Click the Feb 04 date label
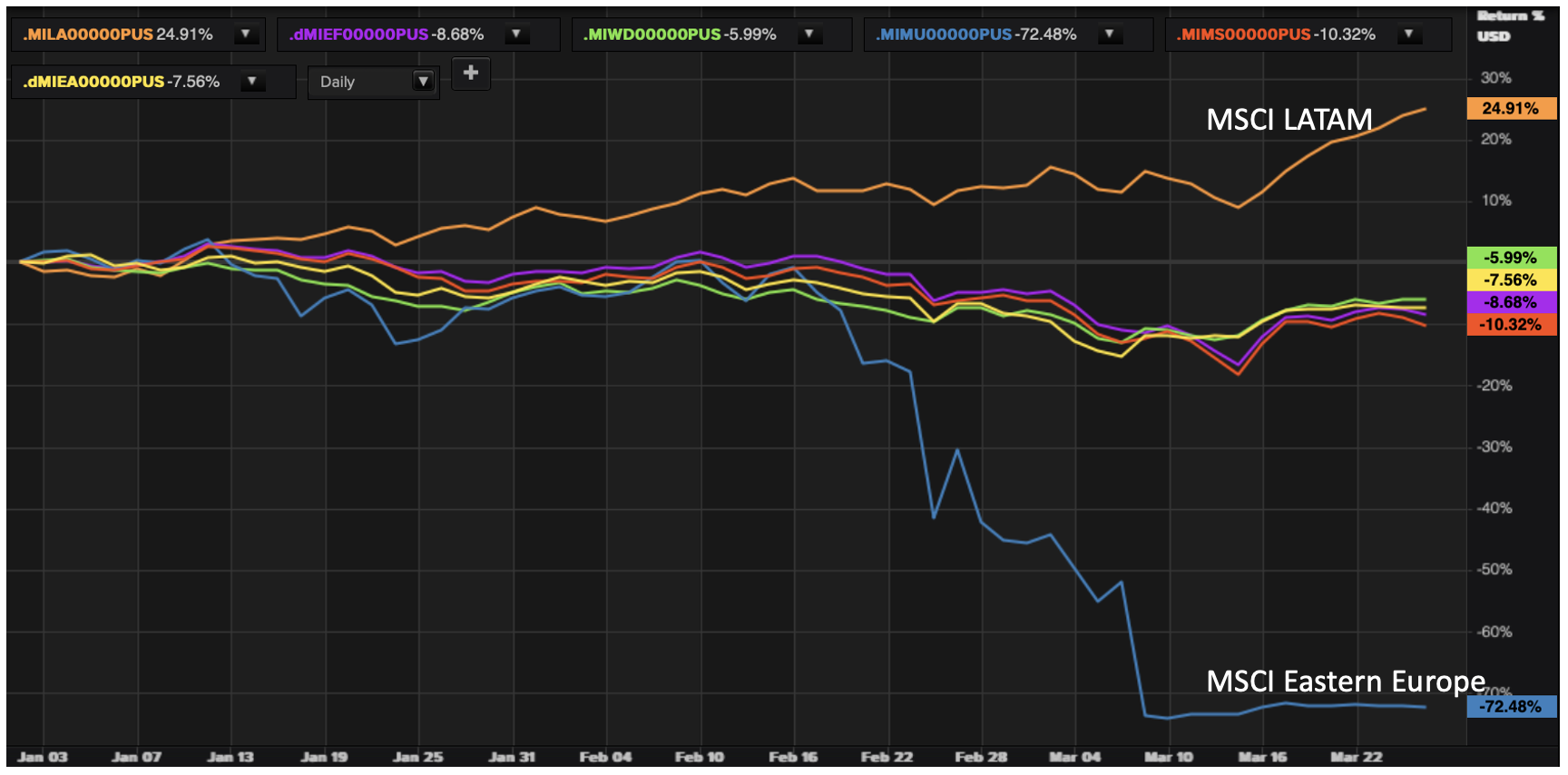Viewport: 1568px width, 775px height. click(606, 757)
